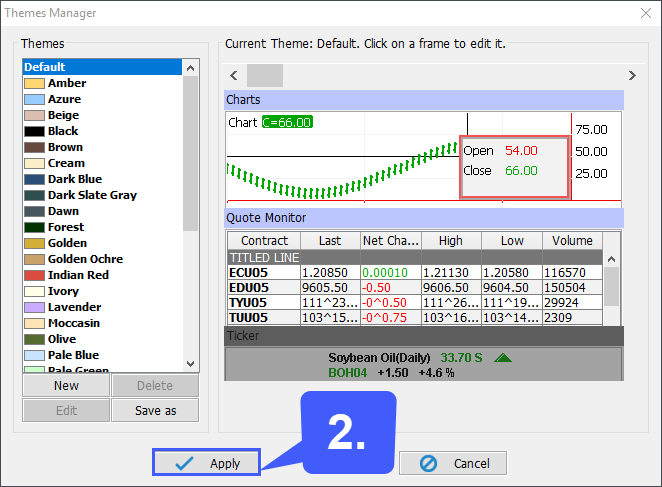Click the 116570 volume cell
662x487 pixels.
pyautogui.click(x=572, y=273)
